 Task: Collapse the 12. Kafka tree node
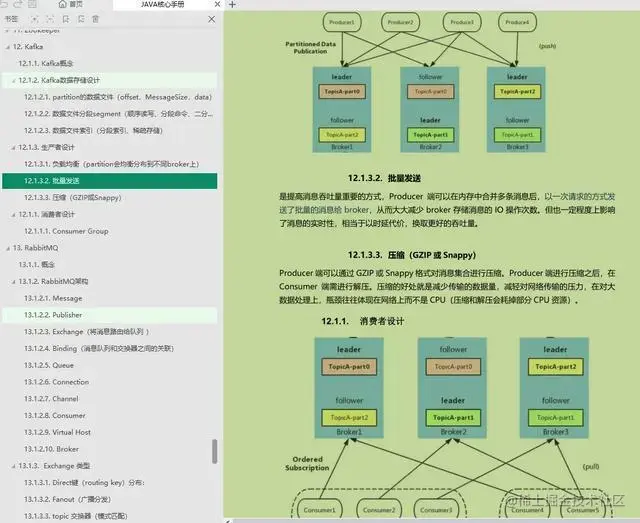coord(7,47)
